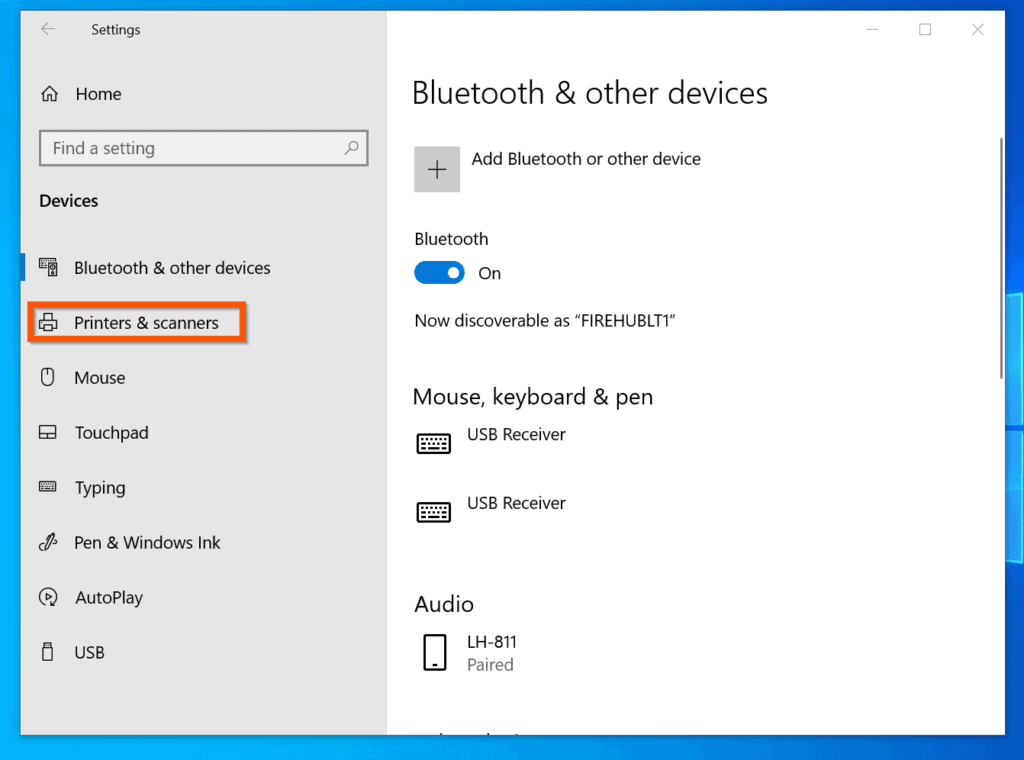Click the USB drive icon in sidebar
Viewport: 1024px width, 760px height.
[48, 652]
